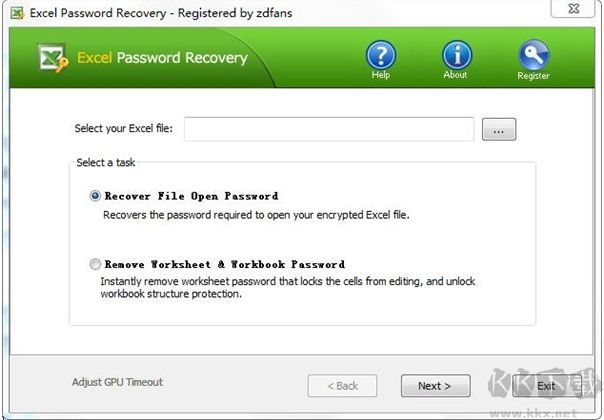Screen dimensions: 604x420
Task: Click the 'Select a task' group label
Action: (104, 163)
